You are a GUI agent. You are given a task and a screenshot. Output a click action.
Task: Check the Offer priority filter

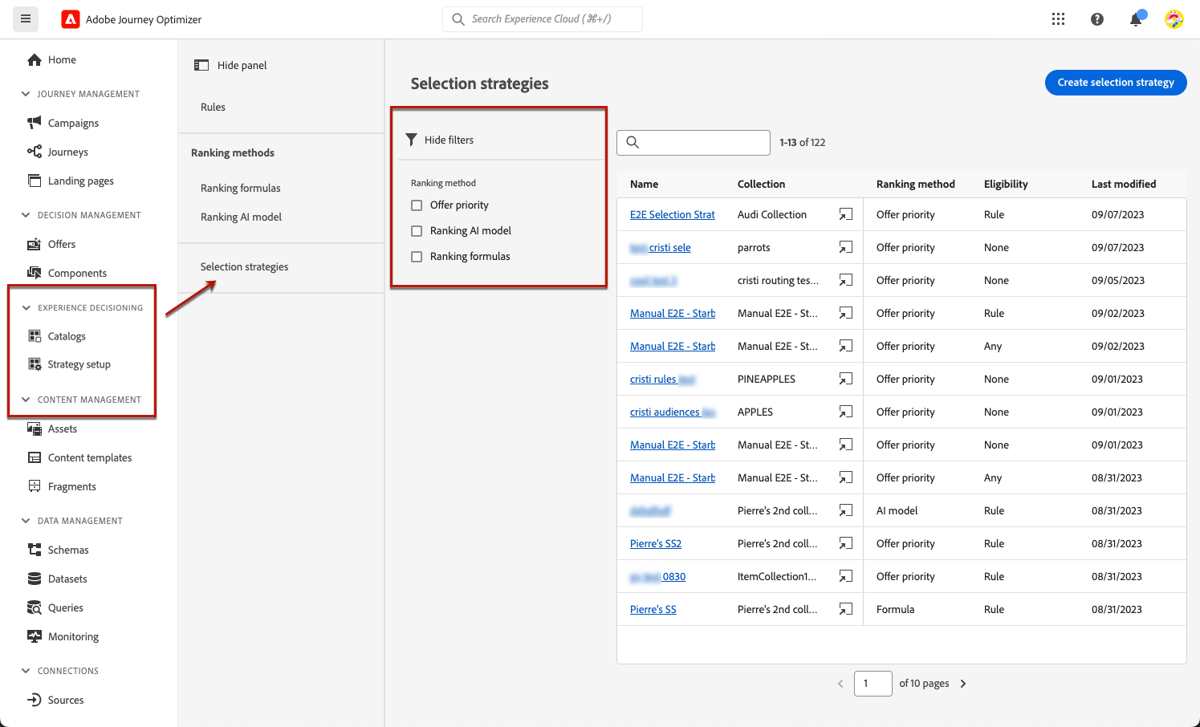tap(416, 204)
